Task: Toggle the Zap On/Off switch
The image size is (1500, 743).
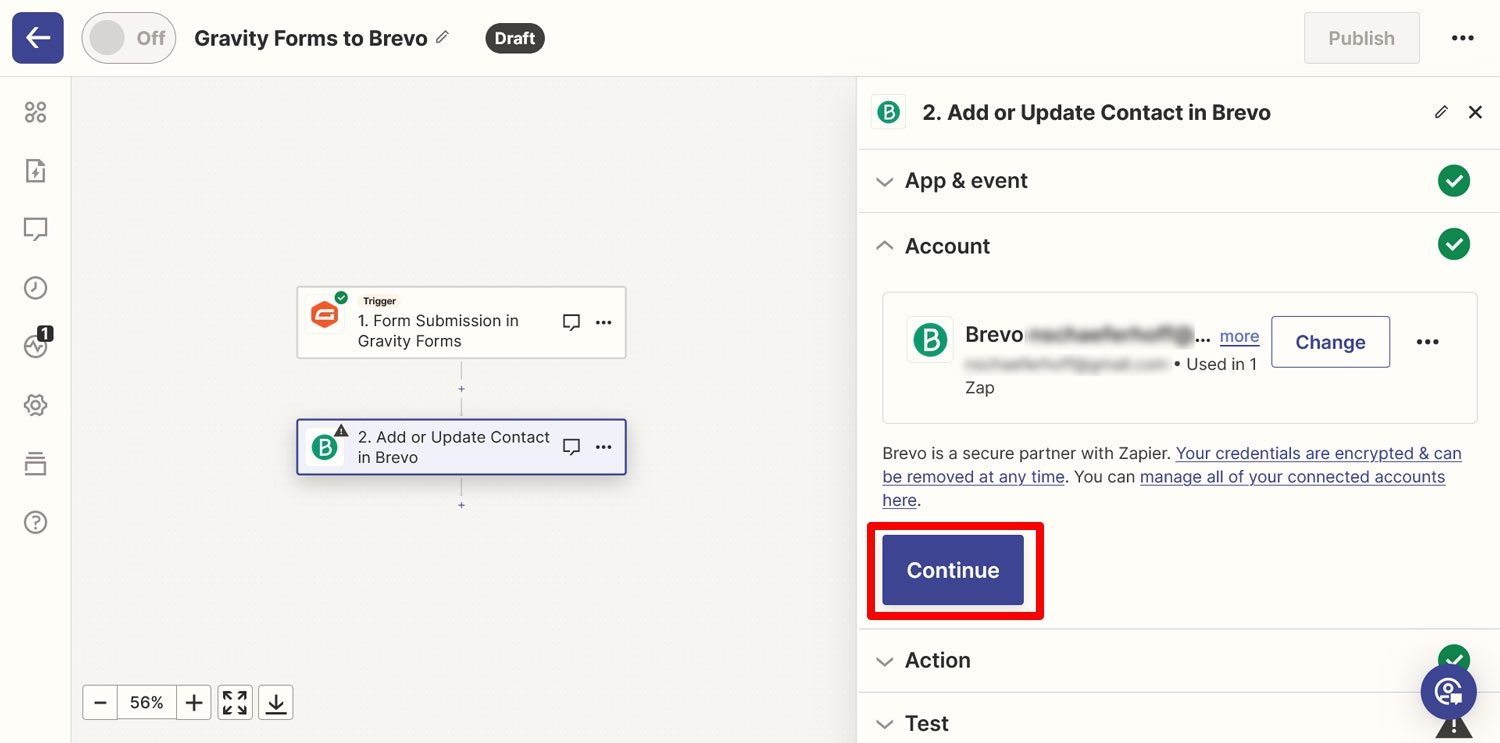Action: [x=128, y=38]
